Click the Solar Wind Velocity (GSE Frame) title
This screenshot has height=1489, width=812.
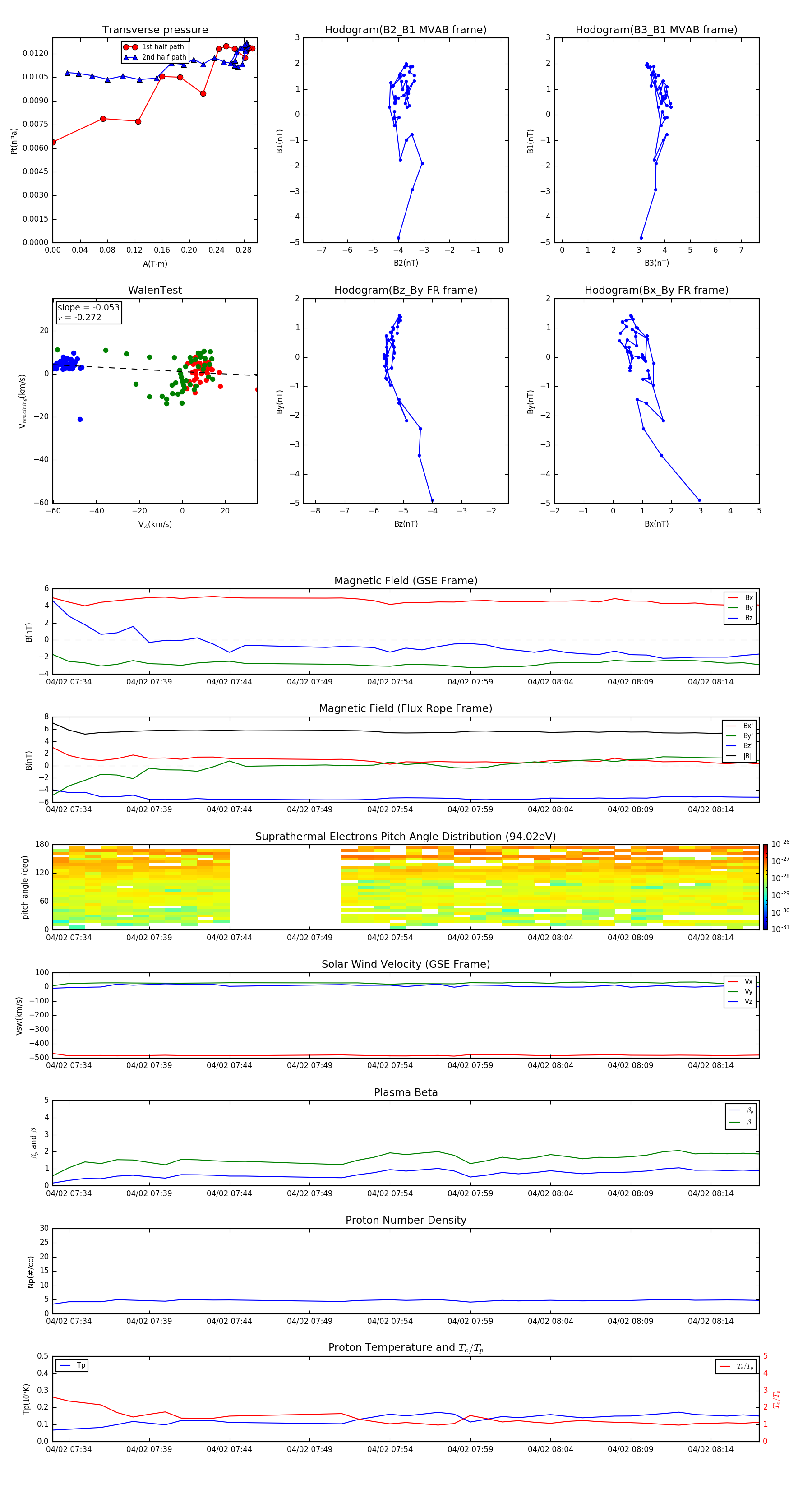pyautogui.click(x=406, y=965)
